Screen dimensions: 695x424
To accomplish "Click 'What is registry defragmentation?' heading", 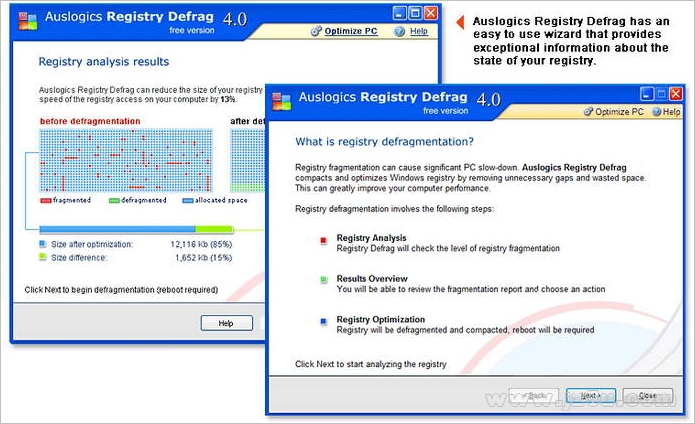I will coord(384,142).
